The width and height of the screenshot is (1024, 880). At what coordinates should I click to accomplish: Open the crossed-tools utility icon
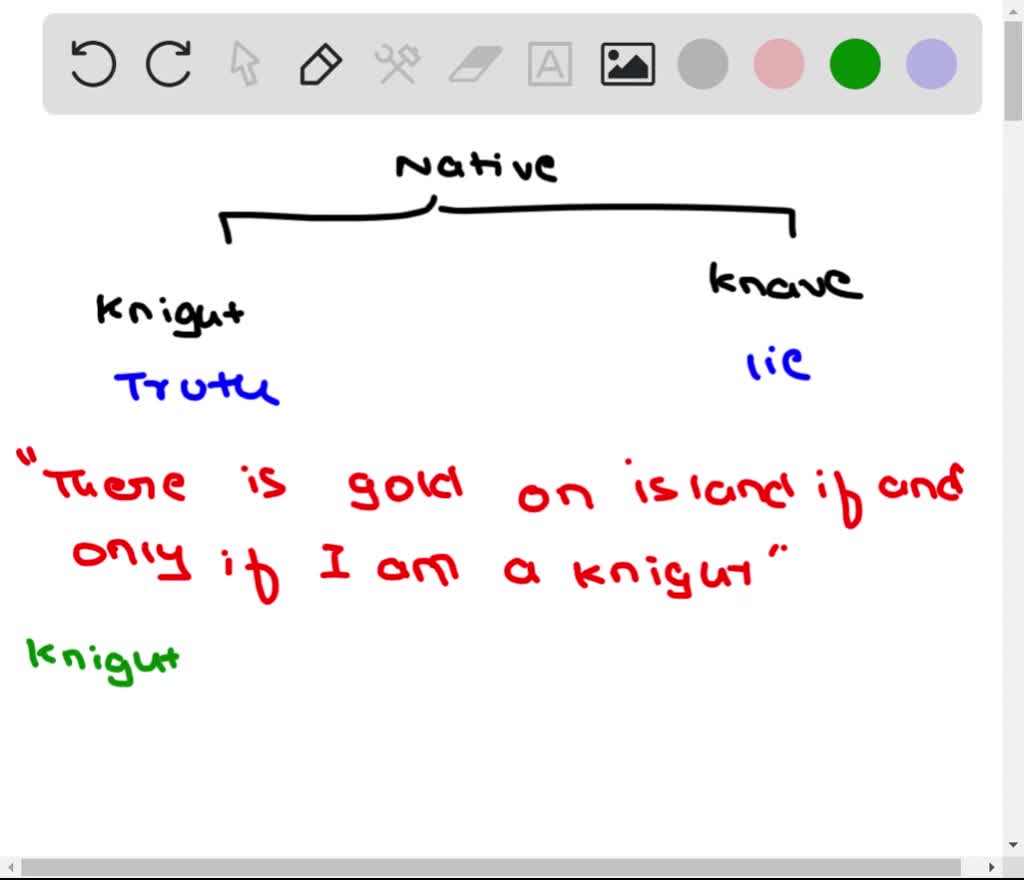pyautogui.click(x=396, y=63)
